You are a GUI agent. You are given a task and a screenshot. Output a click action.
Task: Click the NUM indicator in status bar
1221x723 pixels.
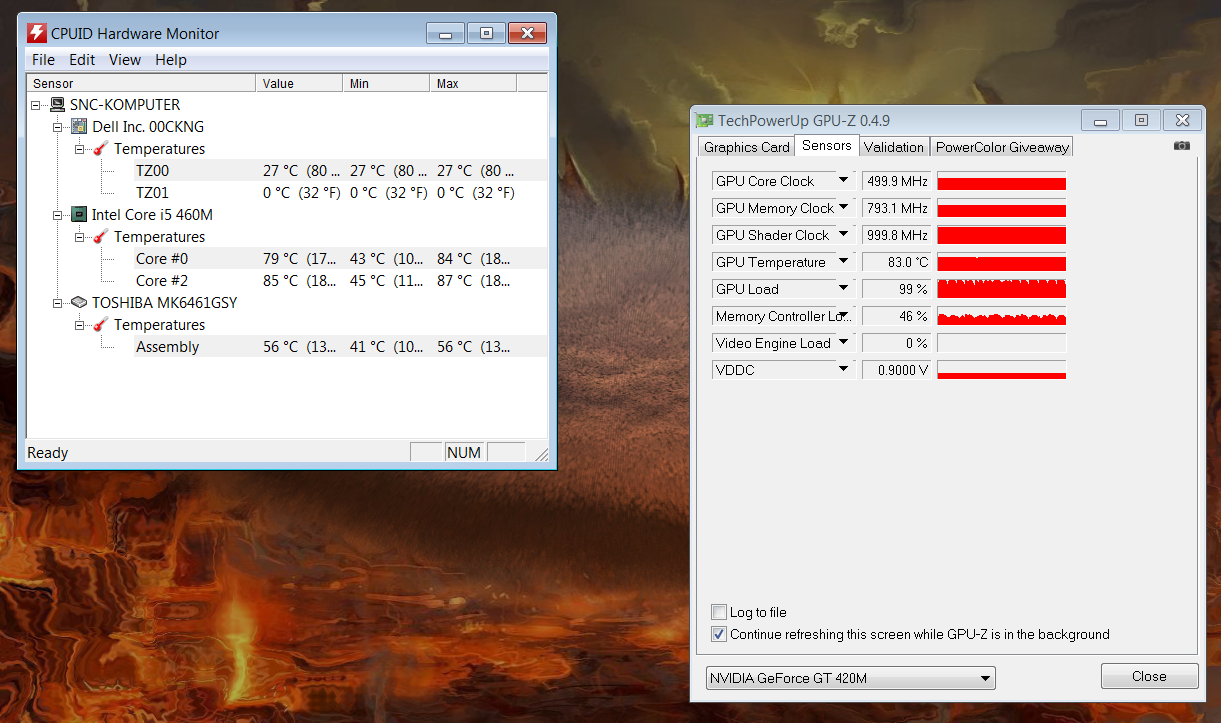(x=464, y=453)
